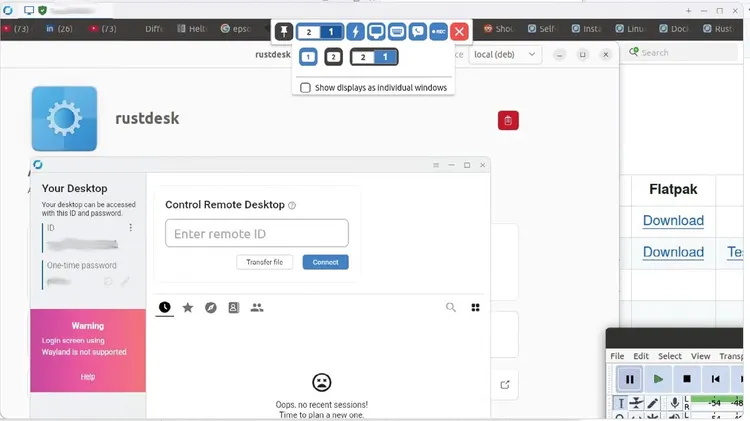
Task: Open the lightning control actions menu
Action: (355, 32)
